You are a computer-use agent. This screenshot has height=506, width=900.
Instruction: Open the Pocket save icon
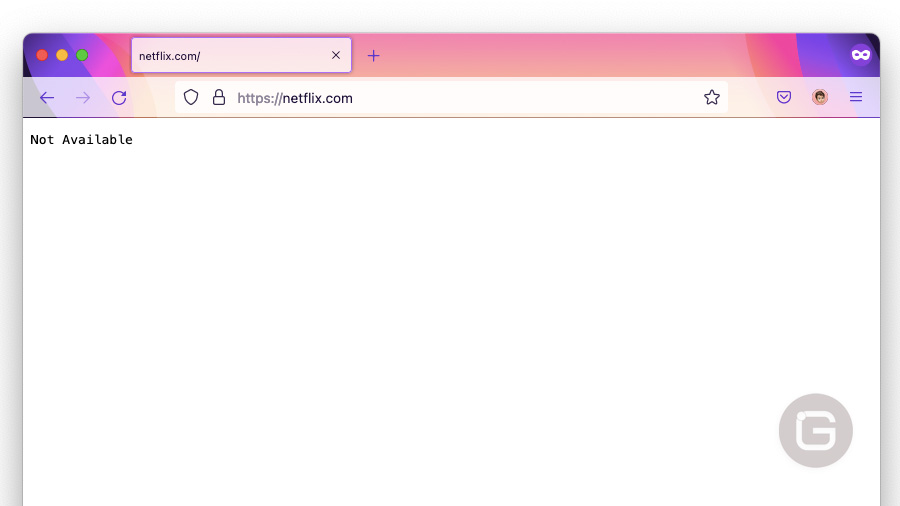784,97
